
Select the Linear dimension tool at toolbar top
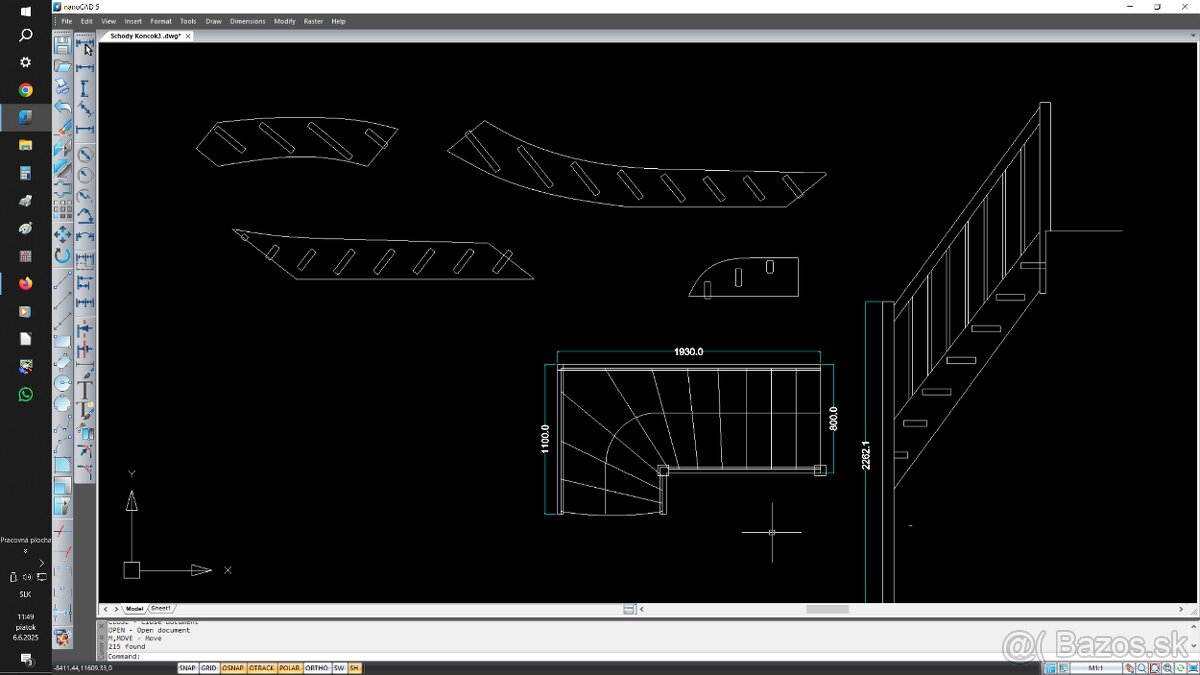tap(85, 44)
